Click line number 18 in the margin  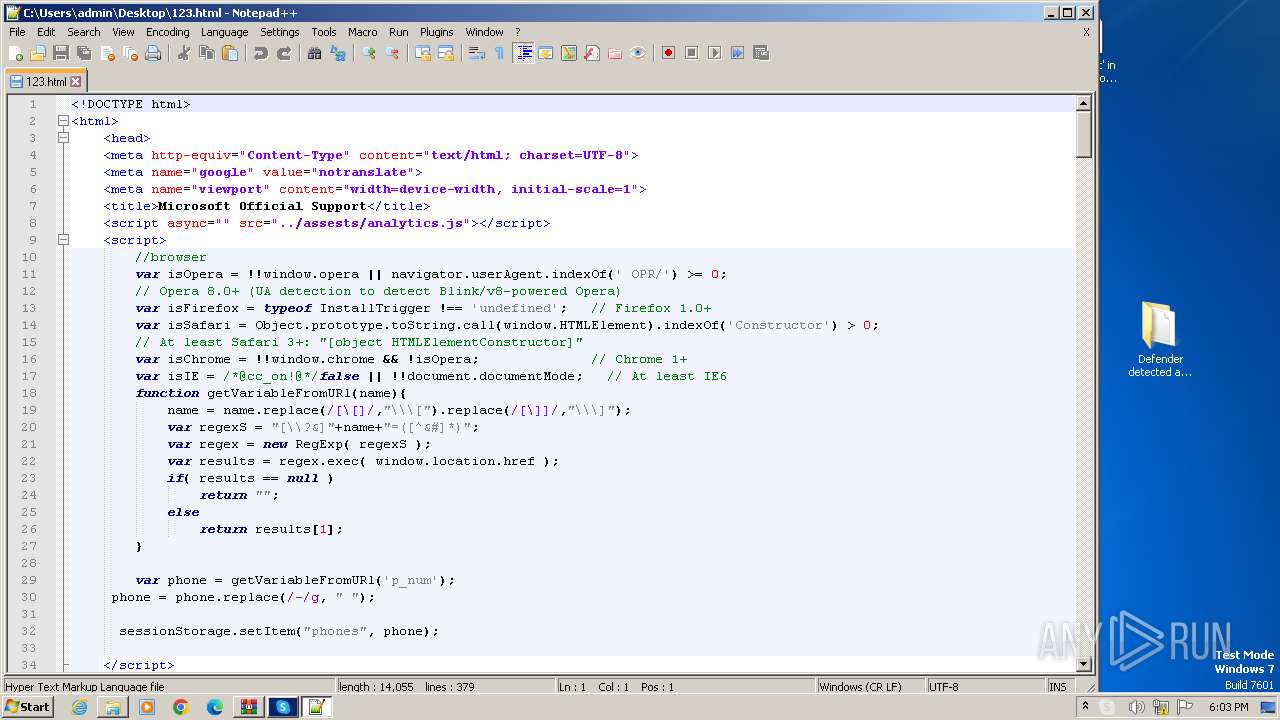click(30, 393)
